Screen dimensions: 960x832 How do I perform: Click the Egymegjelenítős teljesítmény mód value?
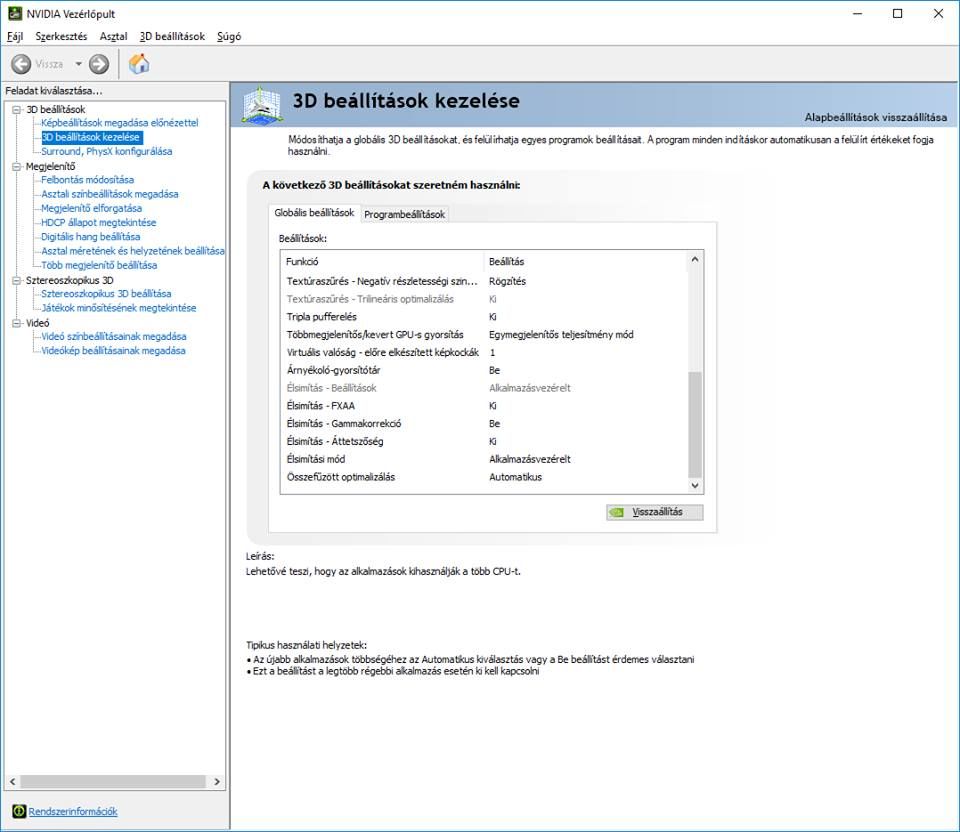pyautogui.click(x=561, y=334)
